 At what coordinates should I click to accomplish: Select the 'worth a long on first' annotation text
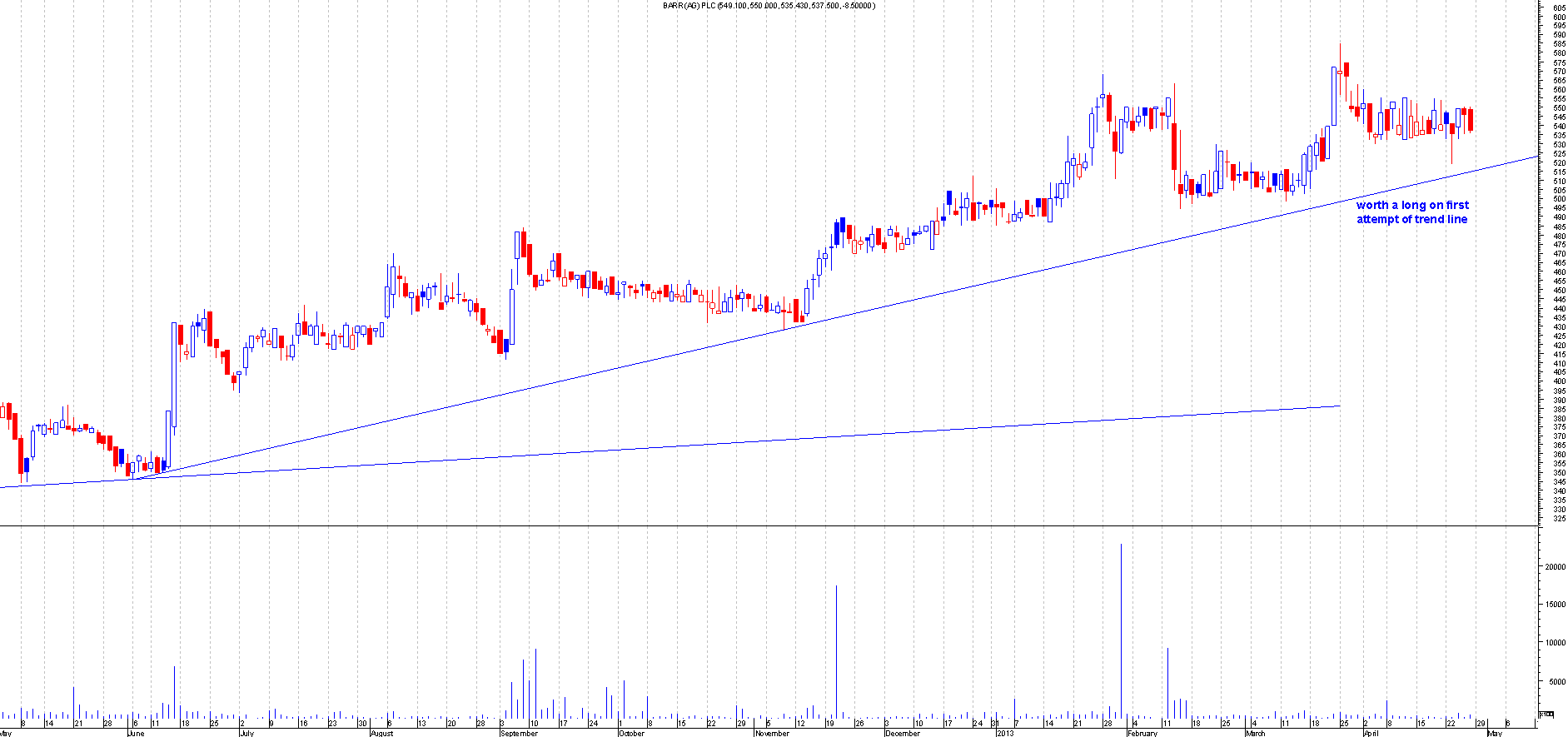(1412, 205)
